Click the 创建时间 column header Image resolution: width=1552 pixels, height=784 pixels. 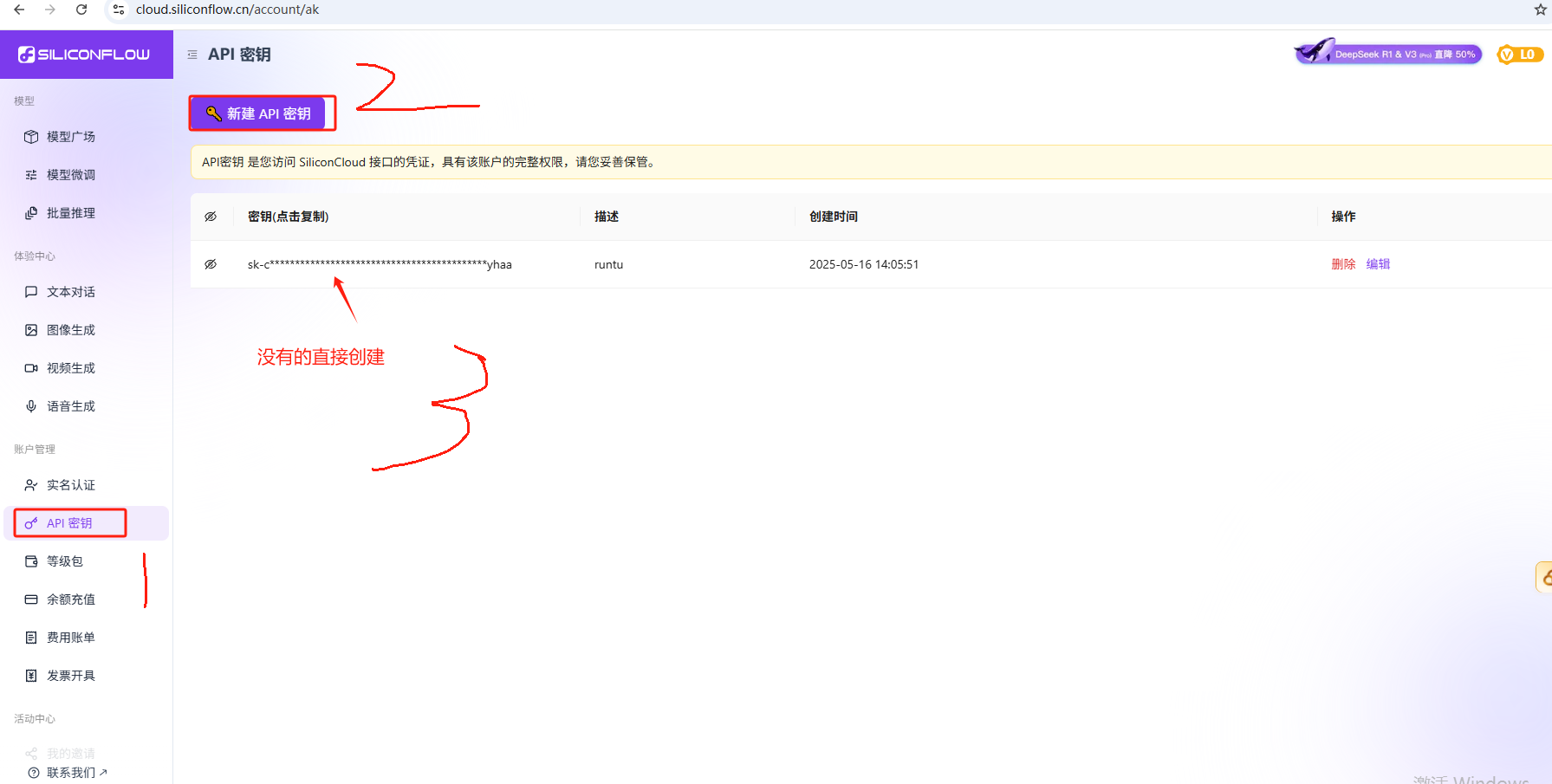click(x=833, y=217)
